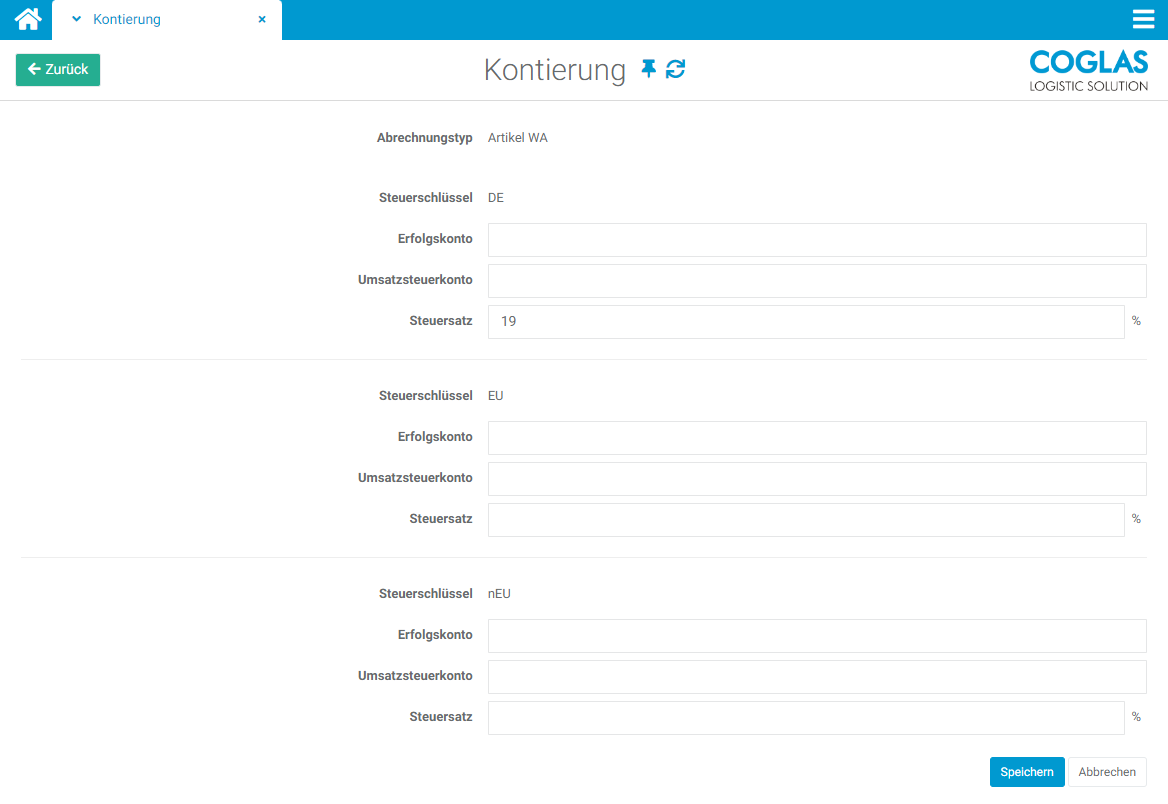This screenshot has height=804, width=1168.
Task: Close the Kontierung tab with x icon
Action: pos(262,19)
